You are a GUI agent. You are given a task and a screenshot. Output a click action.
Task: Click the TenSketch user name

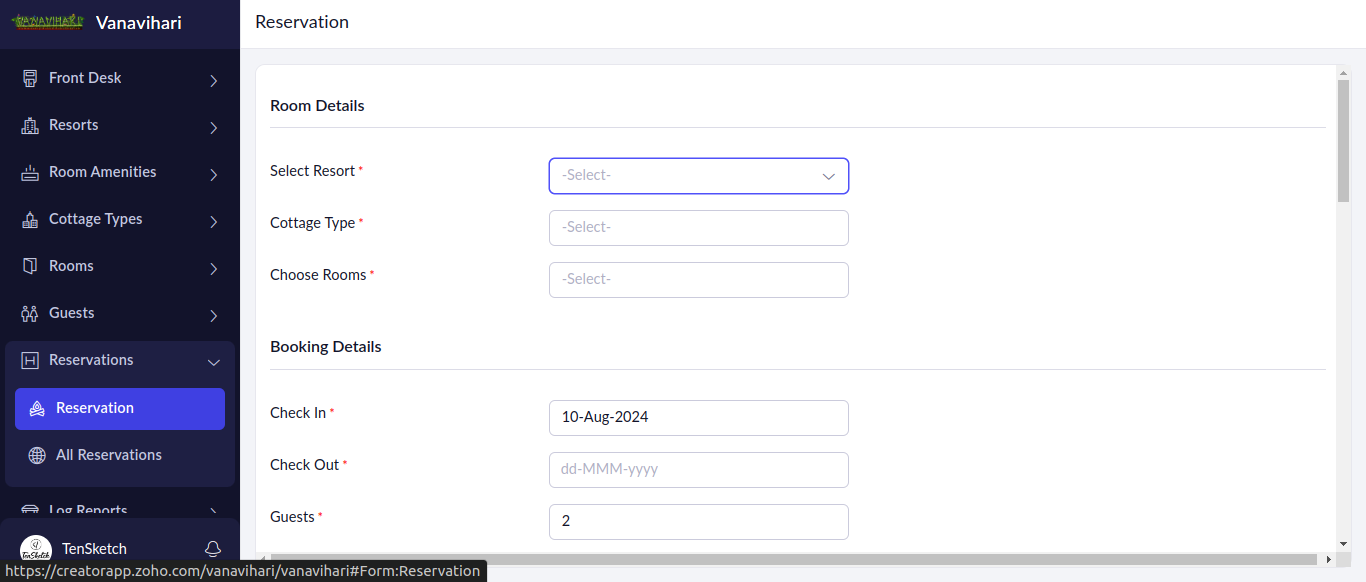(x=94, y=549)
